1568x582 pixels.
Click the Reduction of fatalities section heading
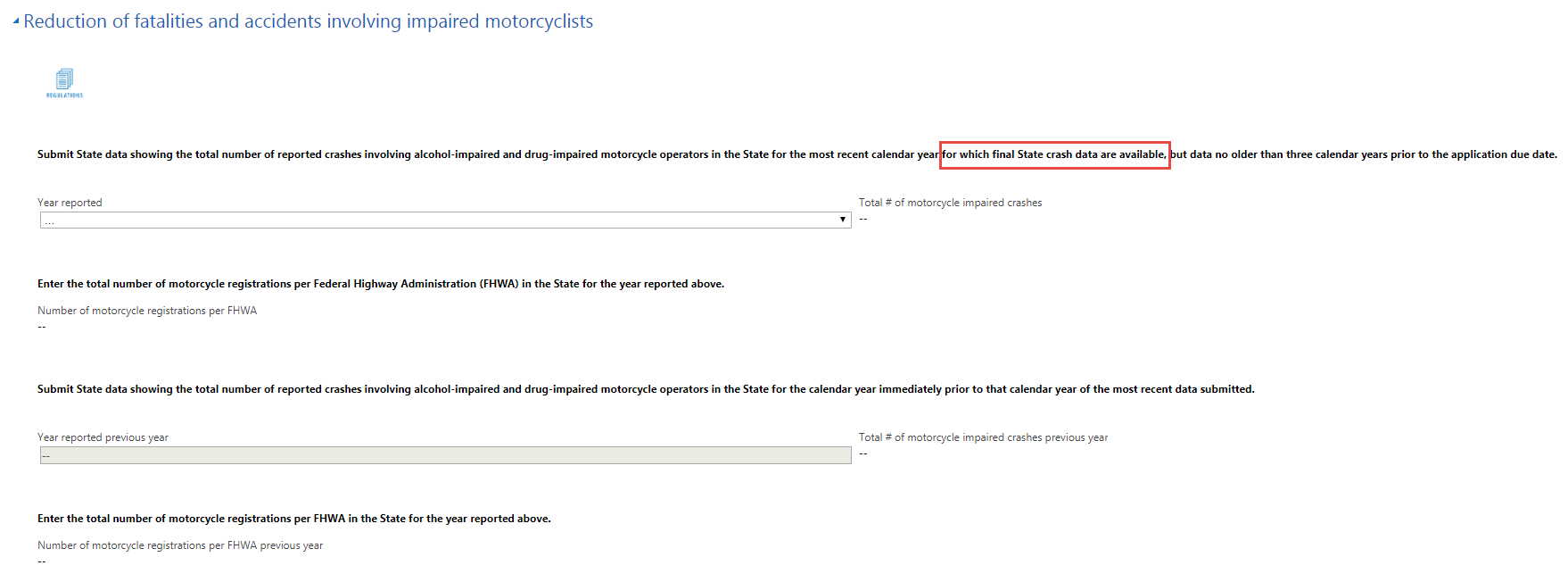(x=308, y=21)
